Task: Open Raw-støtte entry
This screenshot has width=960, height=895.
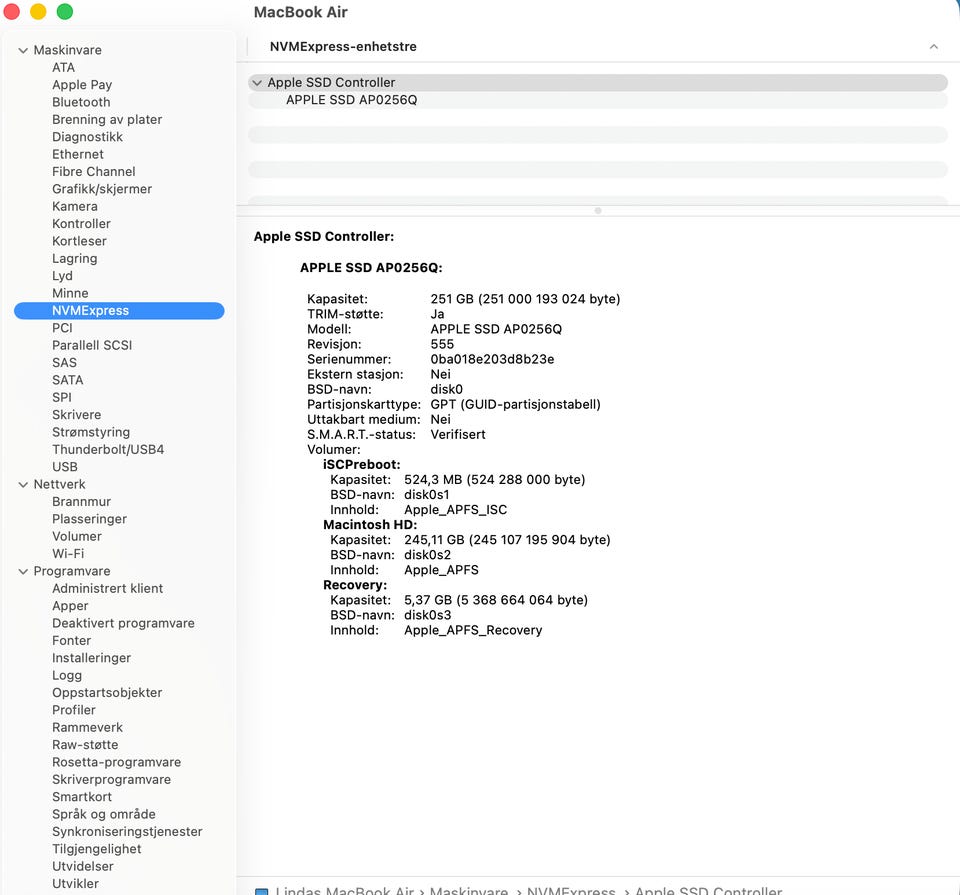Action: pos(85,745)
